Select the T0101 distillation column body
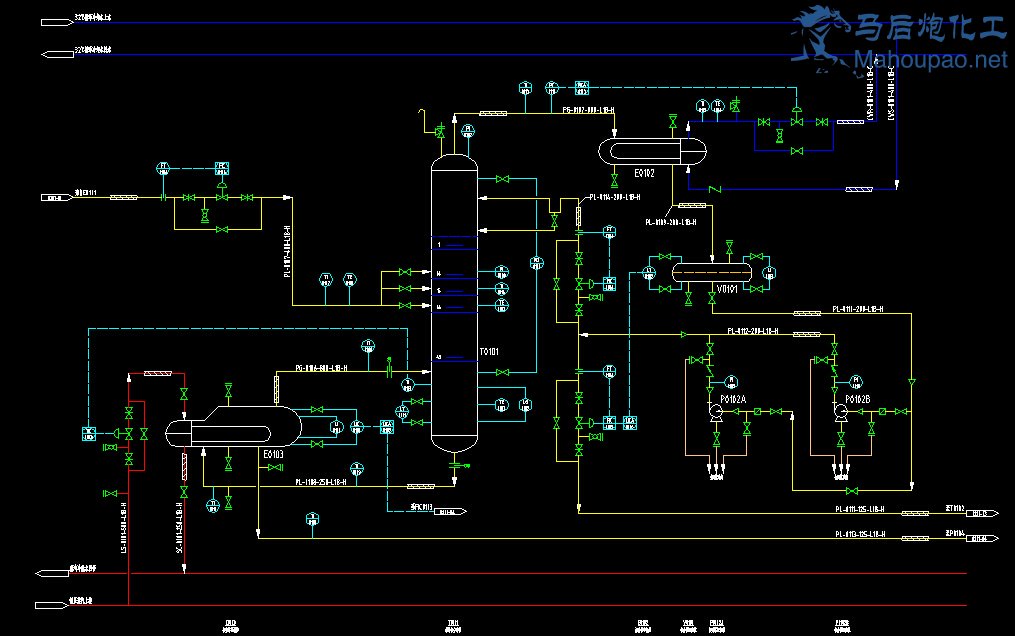The width and height of the screenshot is (1015, 636). (455, 300)
